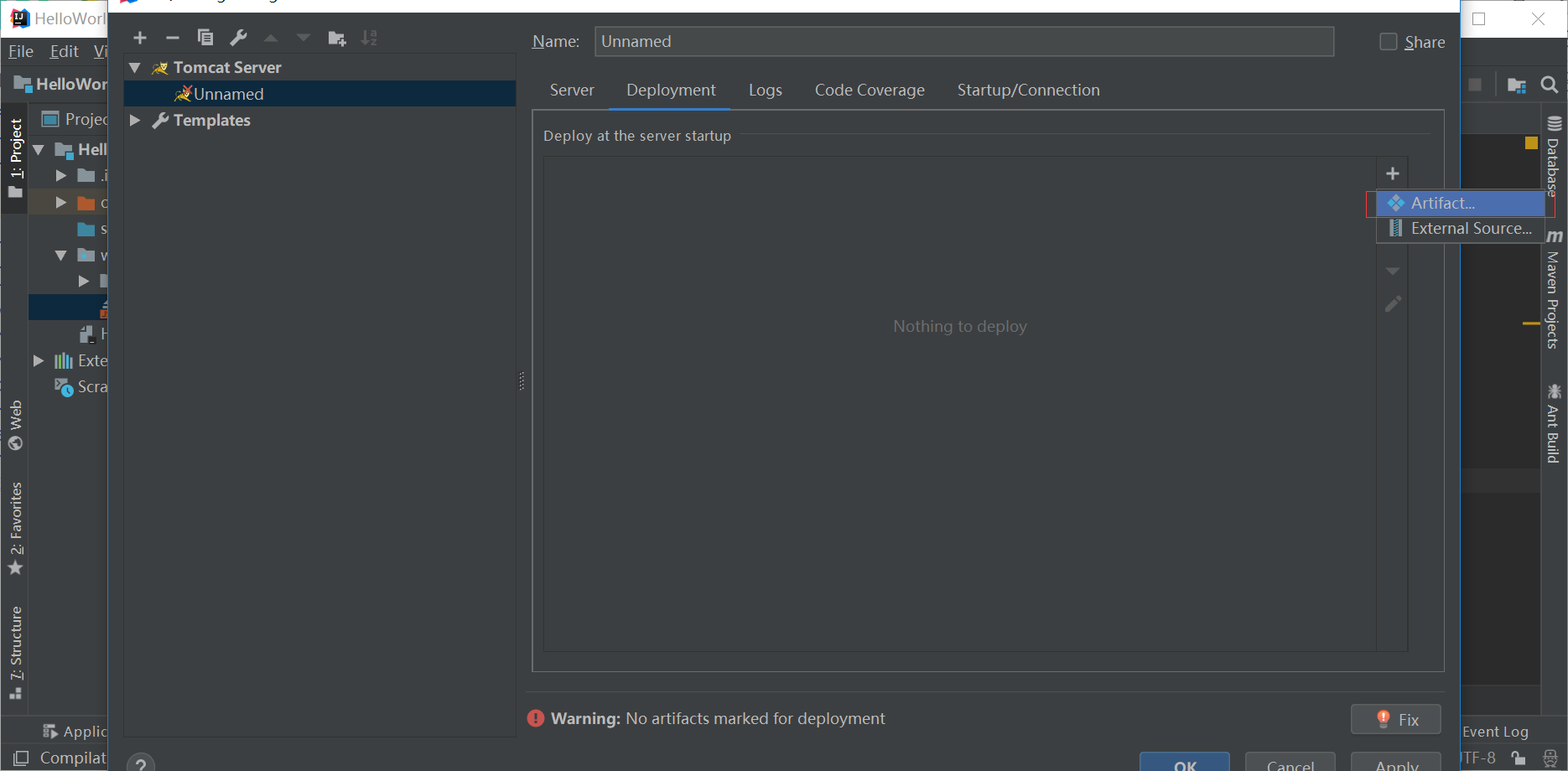
Task: Click the deployment move-down arrow
Action: [1393, 272]
